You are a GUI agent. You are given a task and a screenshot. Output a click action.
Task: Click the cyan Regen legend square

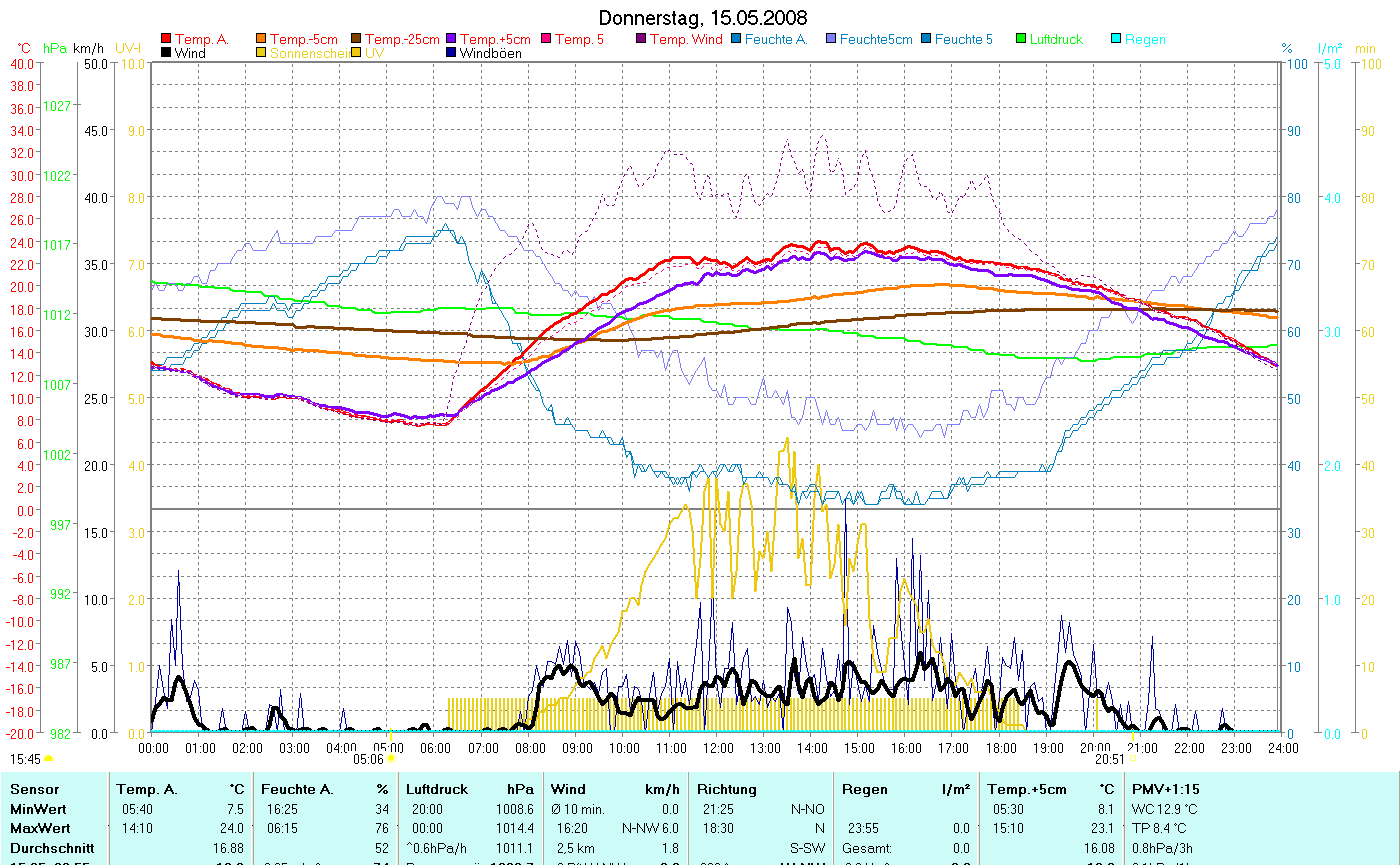[1116, 40]
